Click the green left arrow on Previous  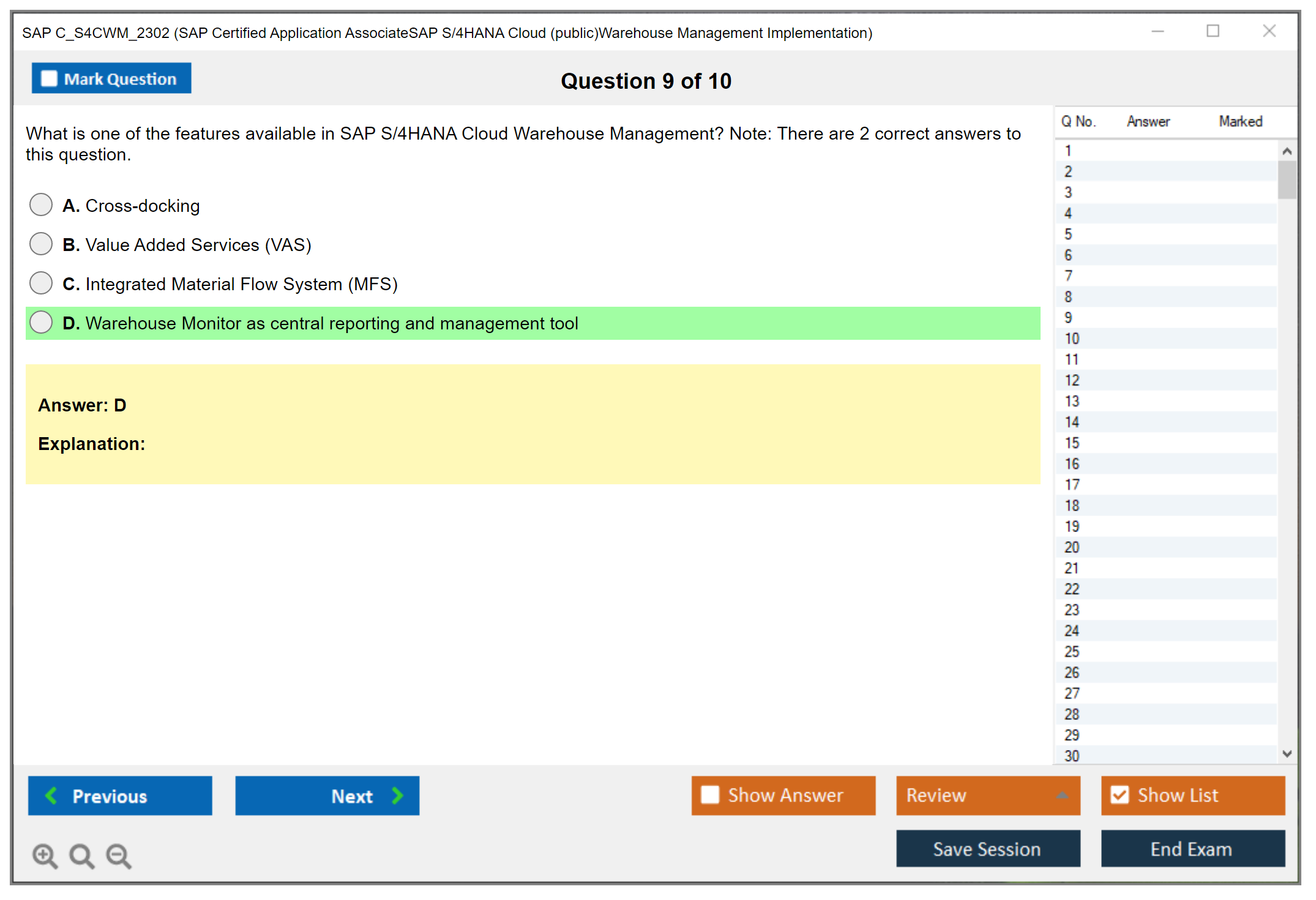[x=51, y=795]
